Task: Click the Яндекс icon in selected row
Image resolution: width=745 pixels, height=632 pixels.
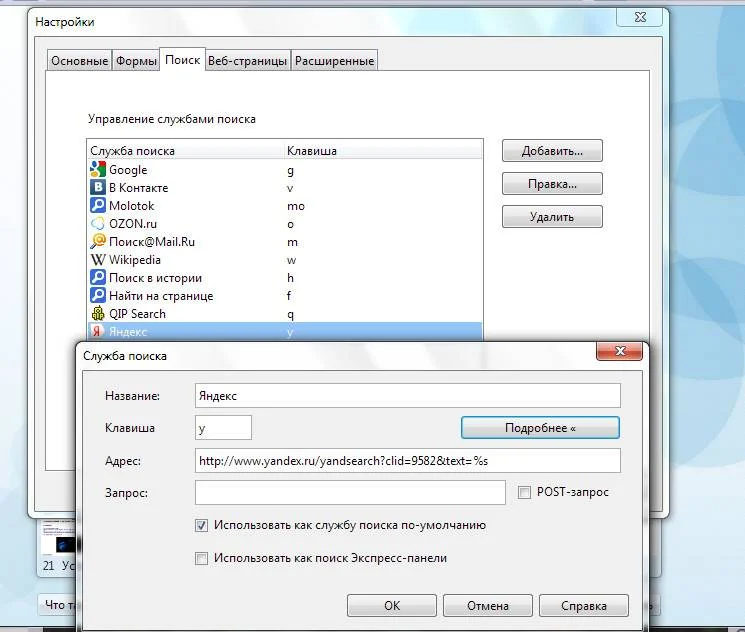Action: [97, 331]
